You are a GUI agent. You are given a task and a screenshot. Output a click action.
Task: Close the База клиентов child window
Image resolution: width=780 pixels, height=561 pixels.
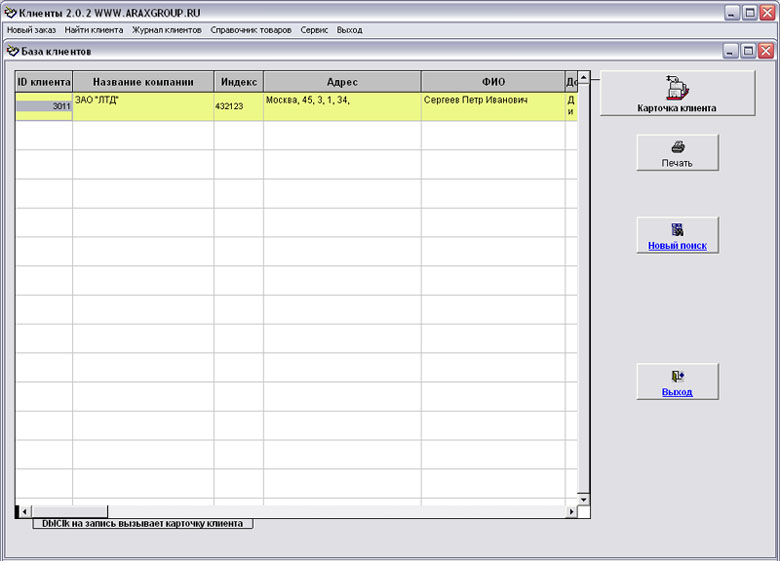click(x=766, y=51)
